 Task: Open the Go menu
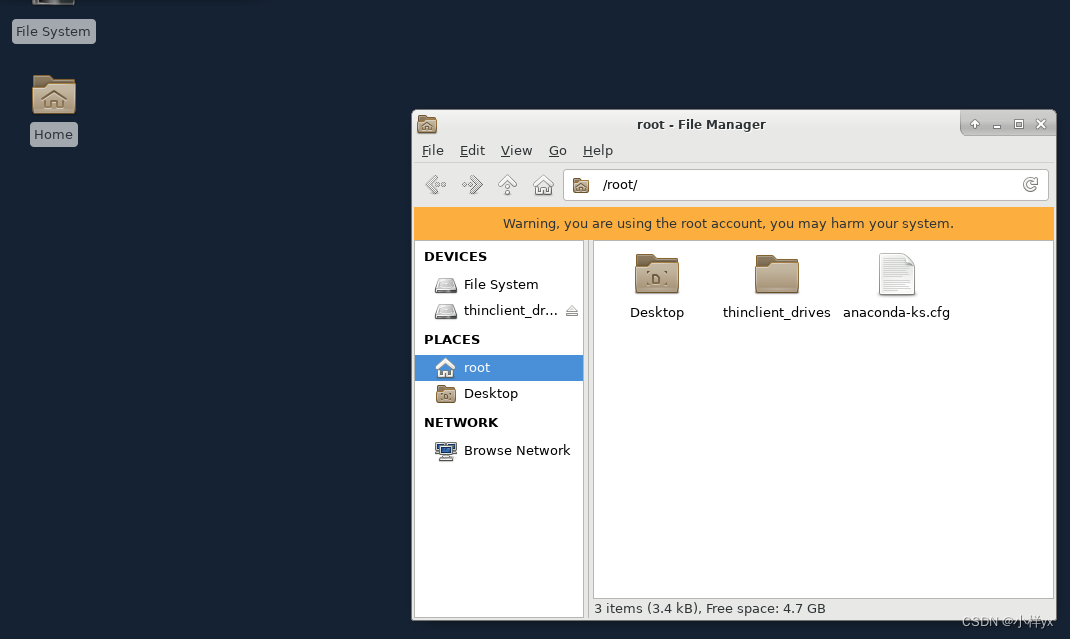[558, 150]
